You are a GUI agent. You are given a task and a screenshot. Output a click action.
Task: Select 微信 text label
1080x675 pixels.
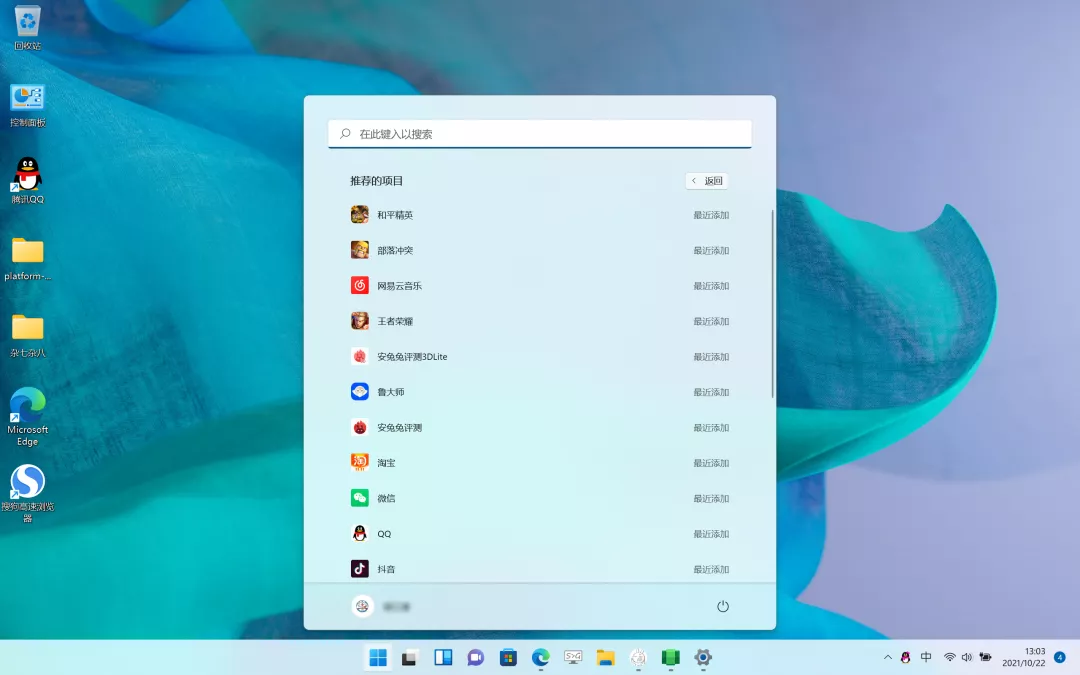click(x=386, y=498)
